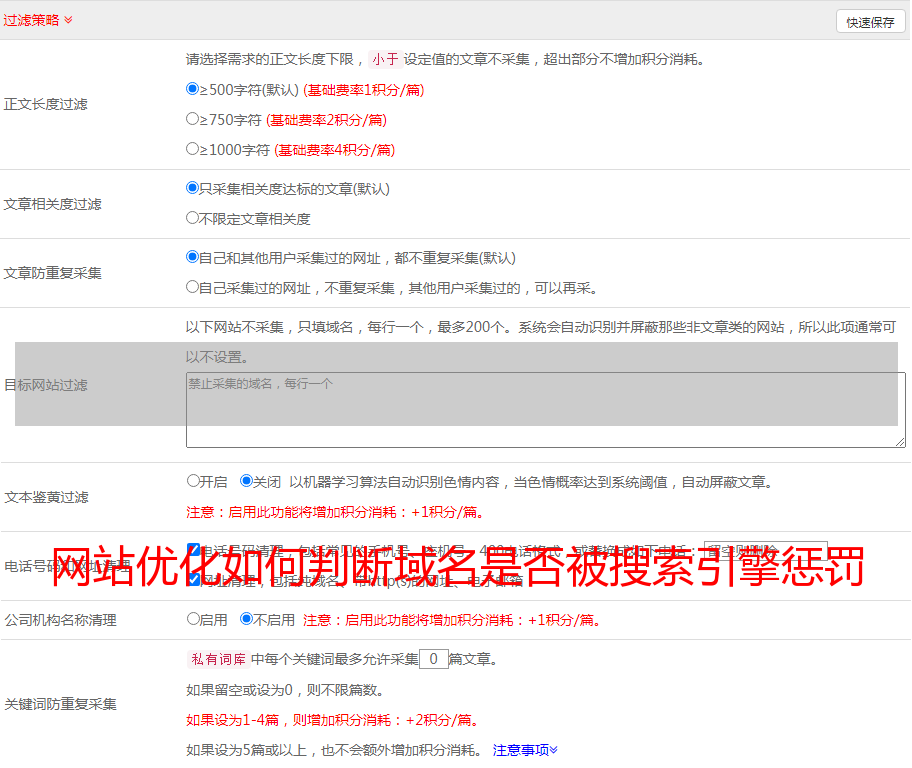The width and height of the screenshot is (912, 768).
Task: Choose 不限定文章相关度 radio option
Action: [x=193, y=218]
